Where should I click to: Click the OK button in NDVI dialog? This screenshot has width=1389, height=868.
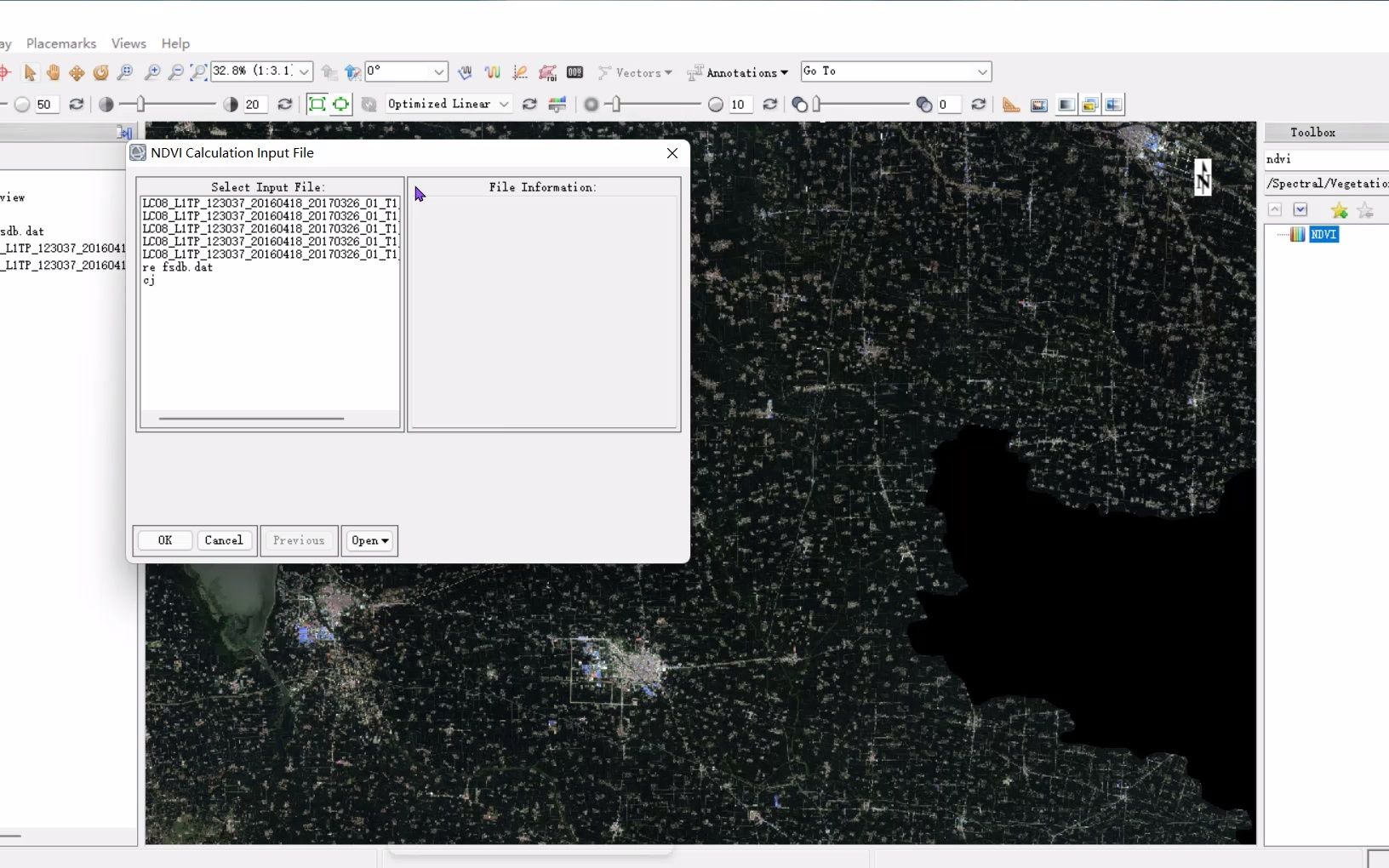(x=163, y=540)
